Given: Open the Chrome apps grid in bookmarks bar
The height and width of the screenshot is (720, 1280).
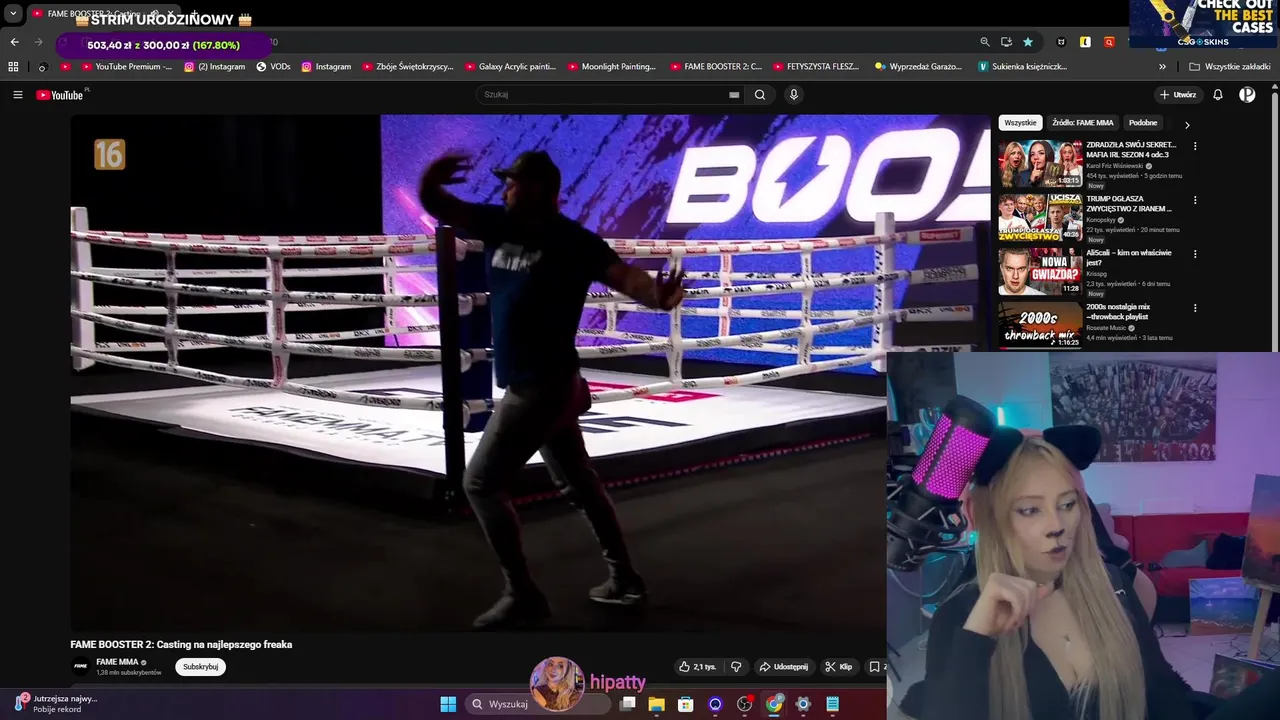Looking at the screenshot, I should [x=13, y=67].
